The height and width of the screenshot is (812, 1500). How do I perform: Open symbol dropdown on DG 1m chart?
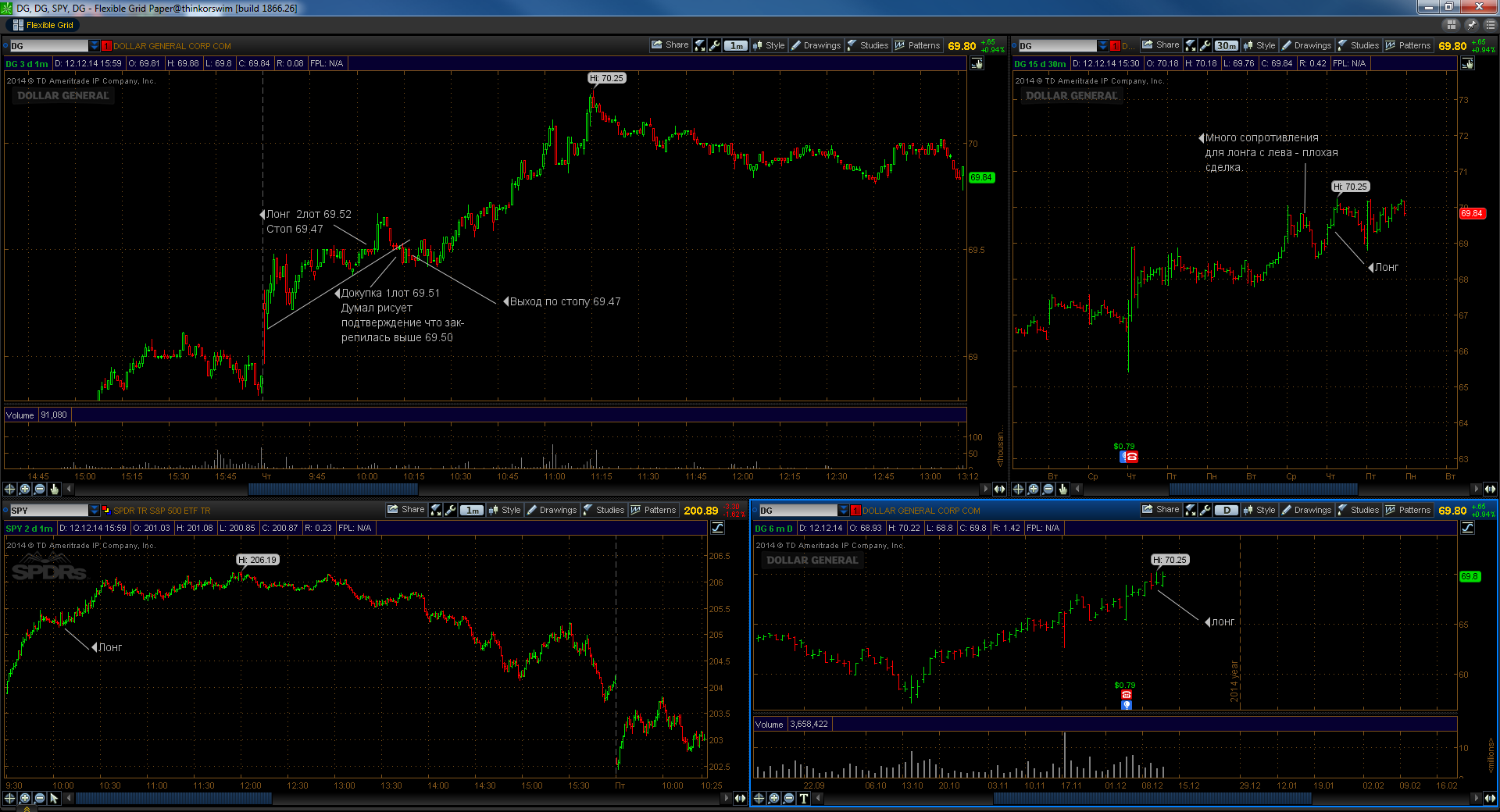[x=95, y=46]
